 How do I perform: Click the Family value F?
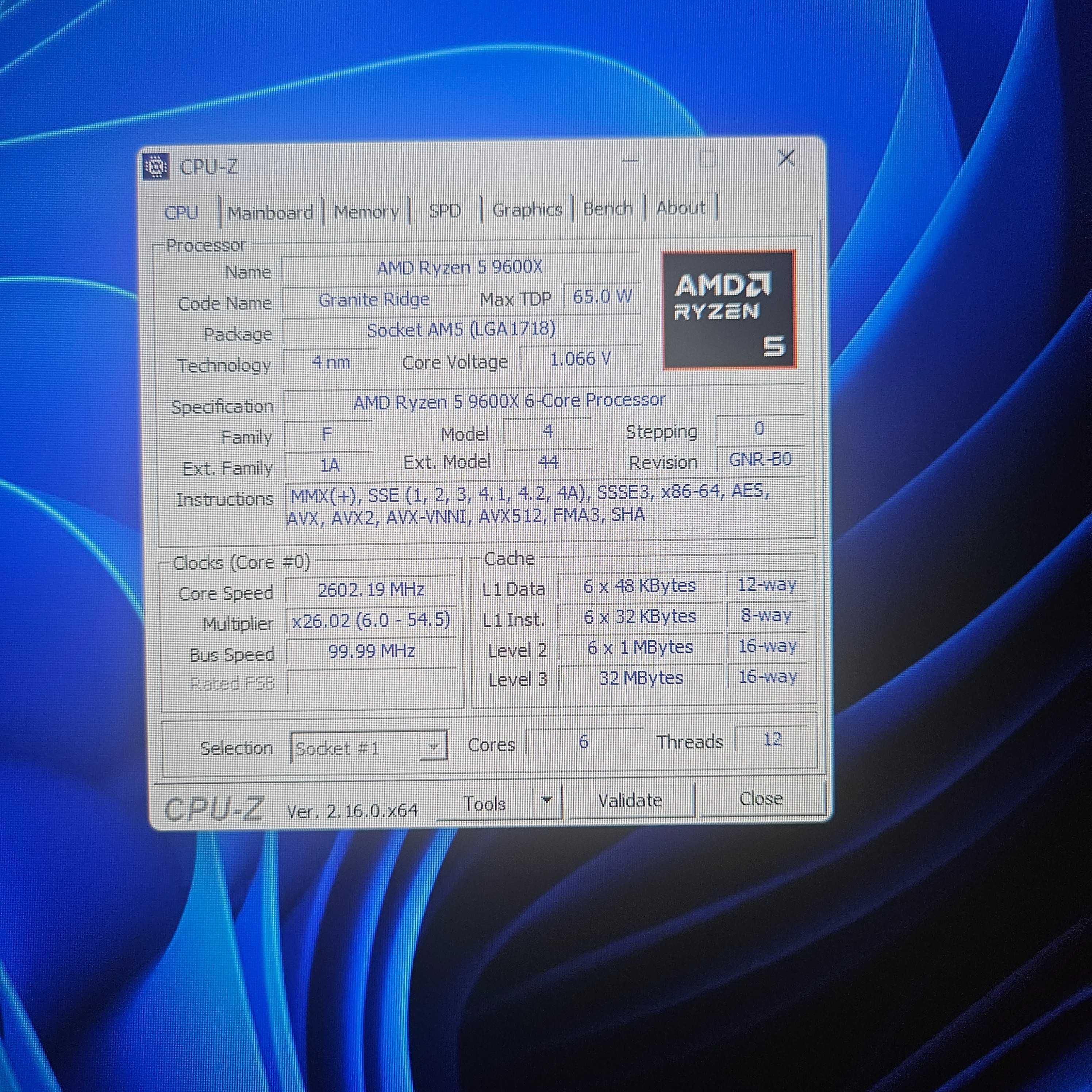pos(327,434)
